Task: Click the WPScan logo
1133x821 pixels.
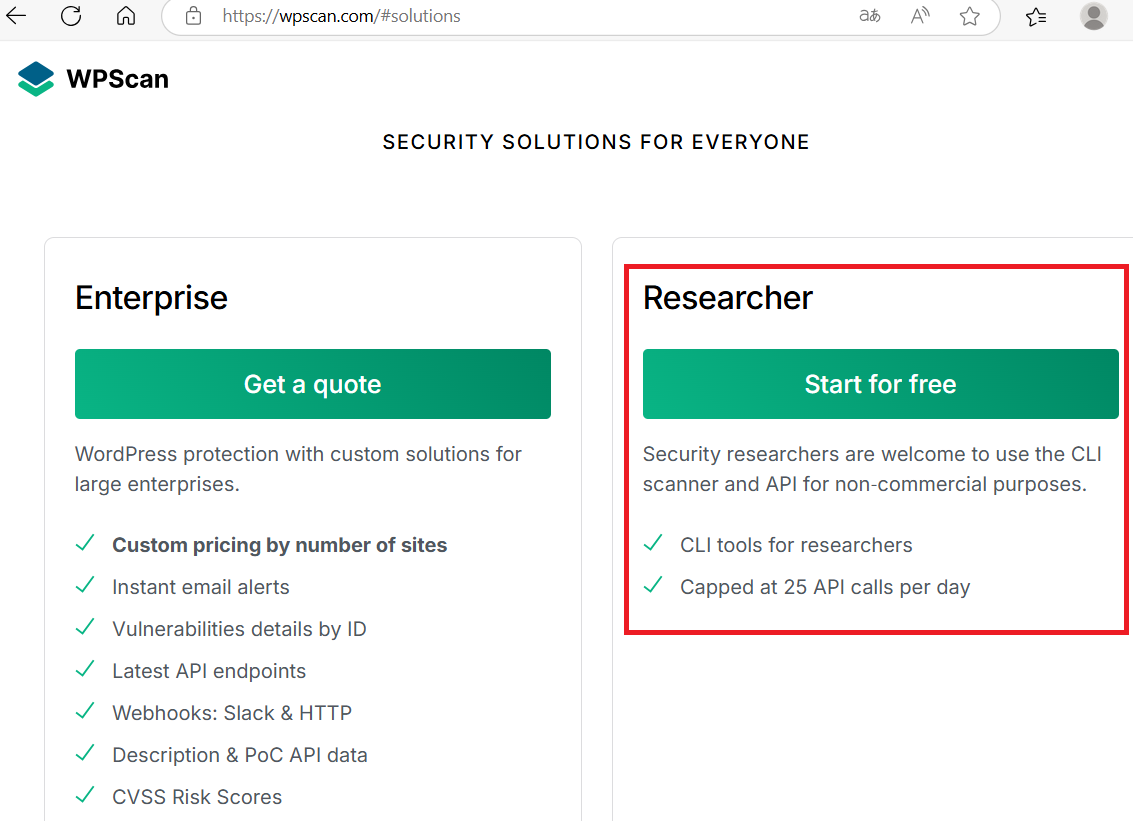Action: 93,79
